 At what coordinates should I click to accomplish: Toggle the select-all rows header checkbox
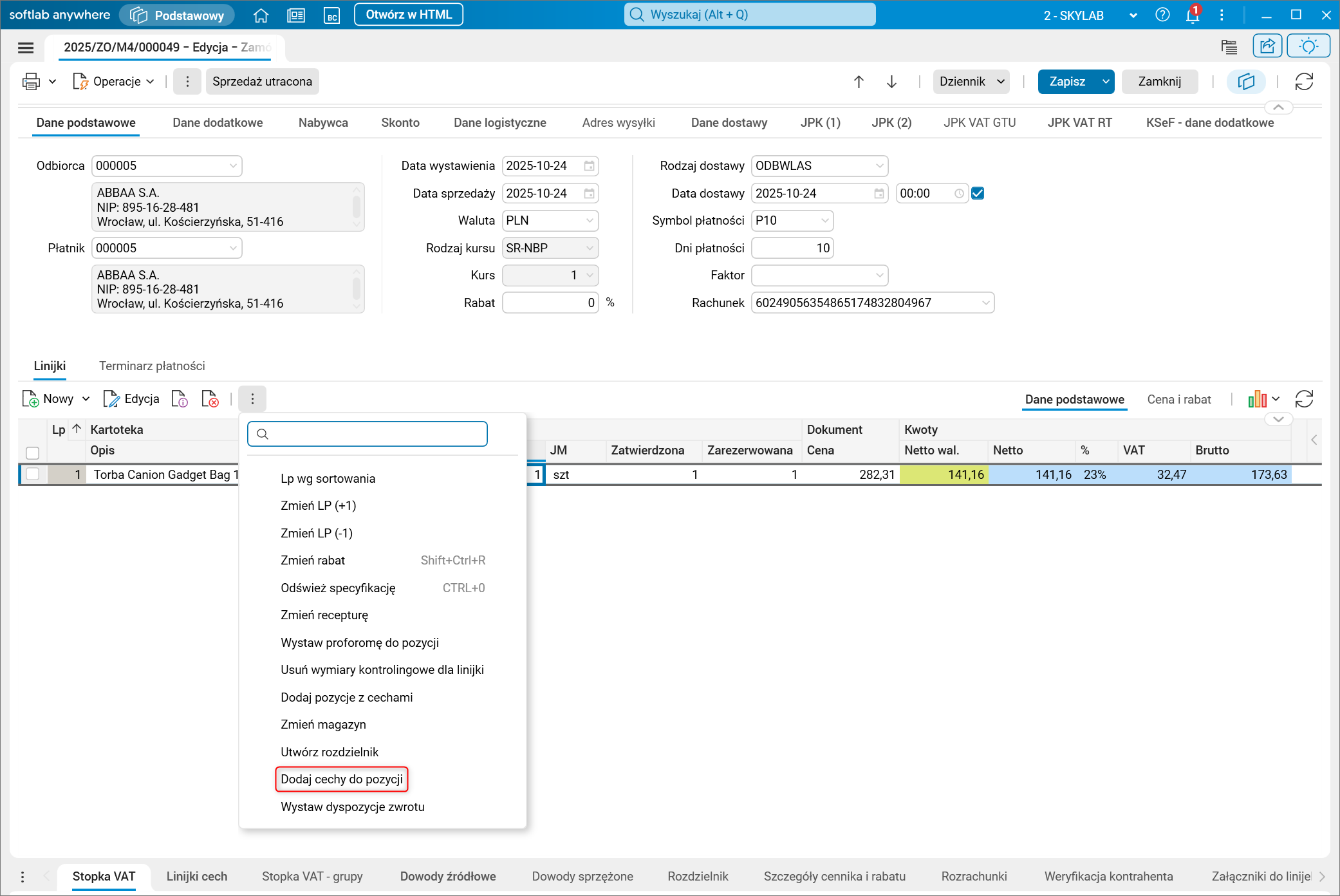[33, 452]
